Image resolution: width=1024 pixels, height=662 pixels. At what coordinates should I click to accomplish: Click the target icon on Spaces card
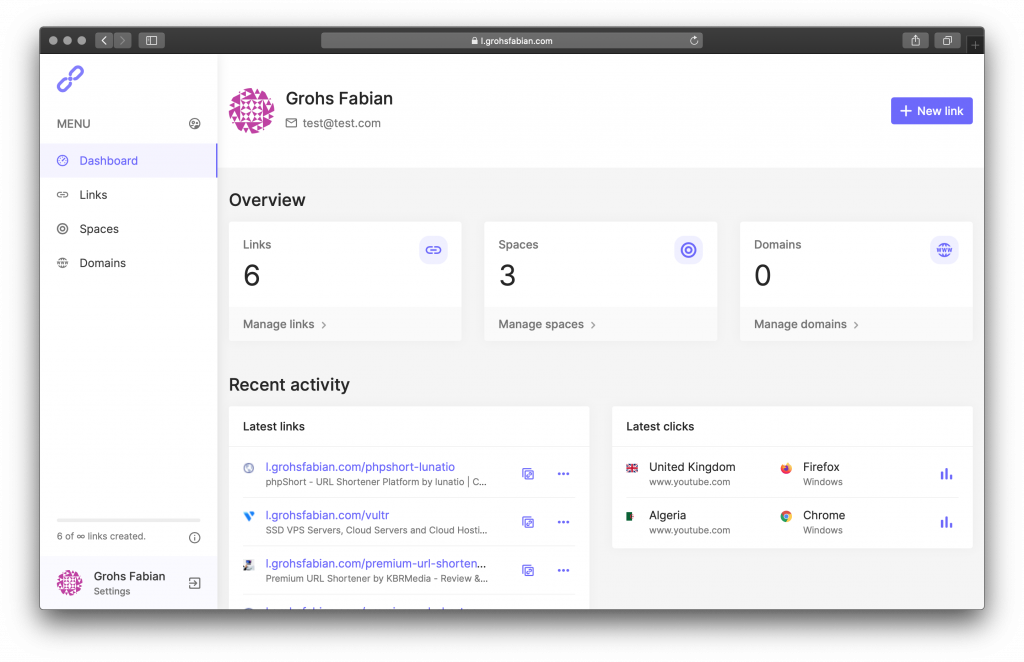pos(688,250)
